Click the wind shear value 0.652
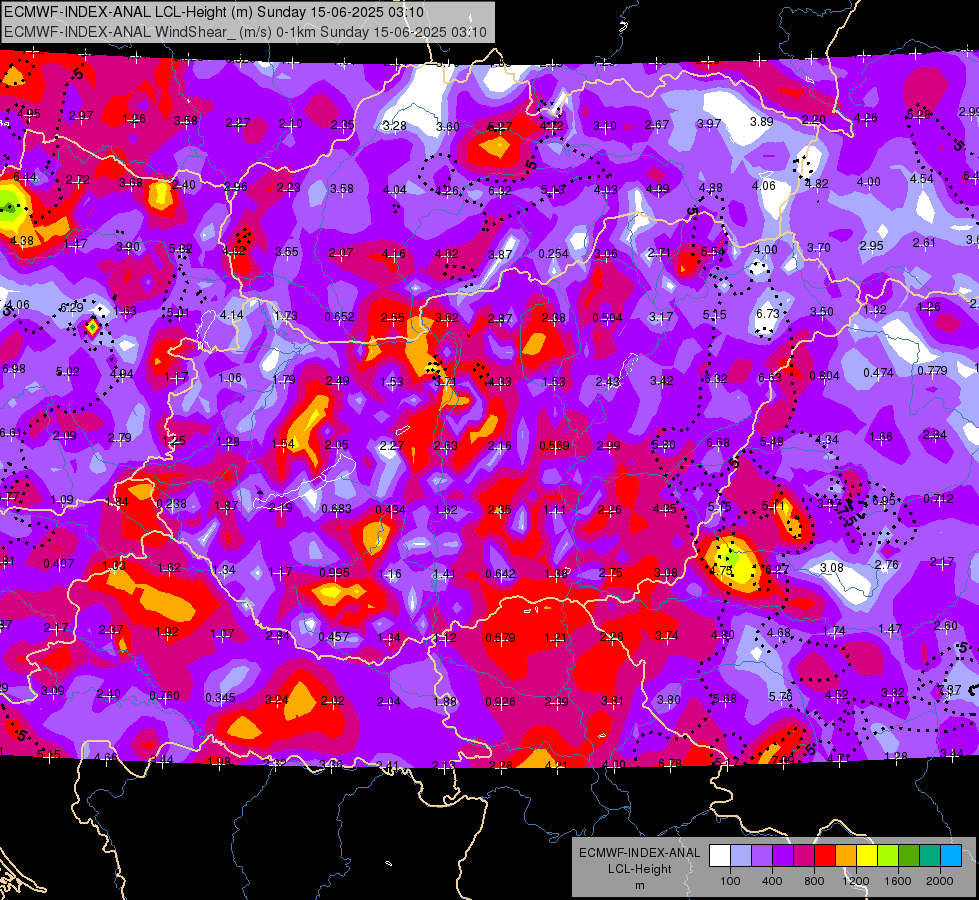Screen dimensions: 979x900 tap(339, 317)
